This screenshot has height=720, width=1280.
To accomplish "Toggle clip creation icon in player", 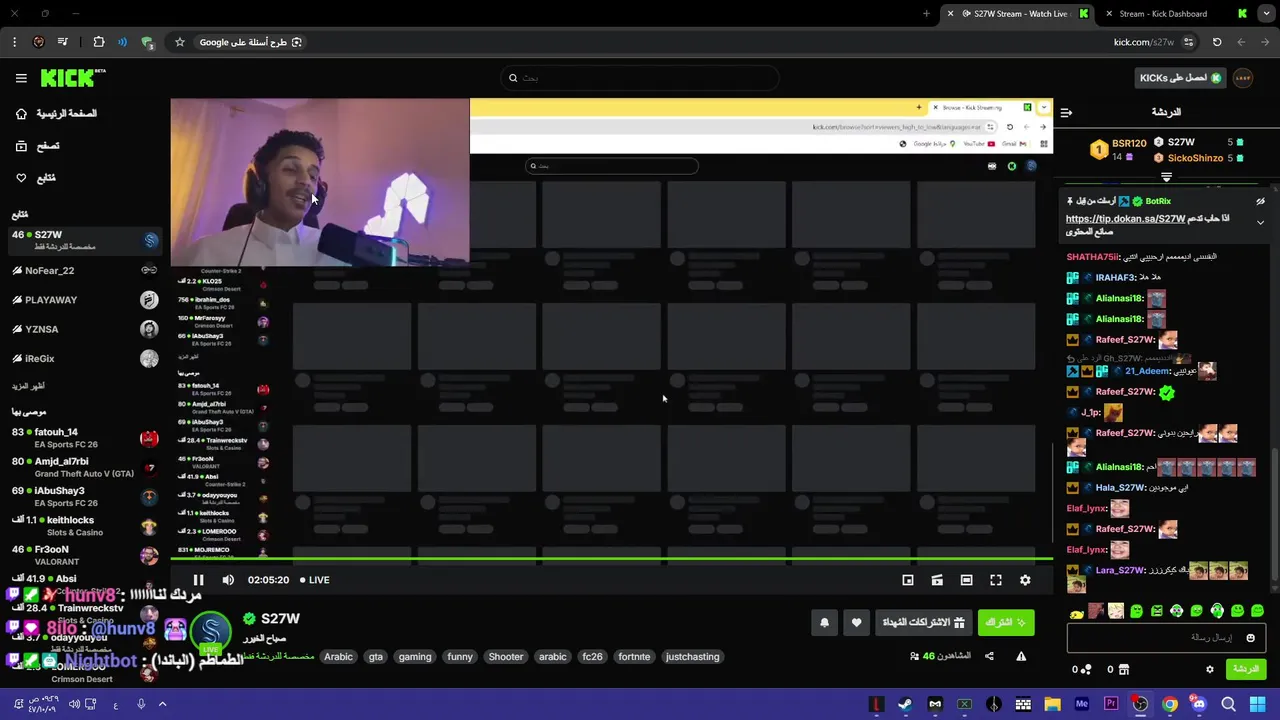I will (x=937, y=580).
